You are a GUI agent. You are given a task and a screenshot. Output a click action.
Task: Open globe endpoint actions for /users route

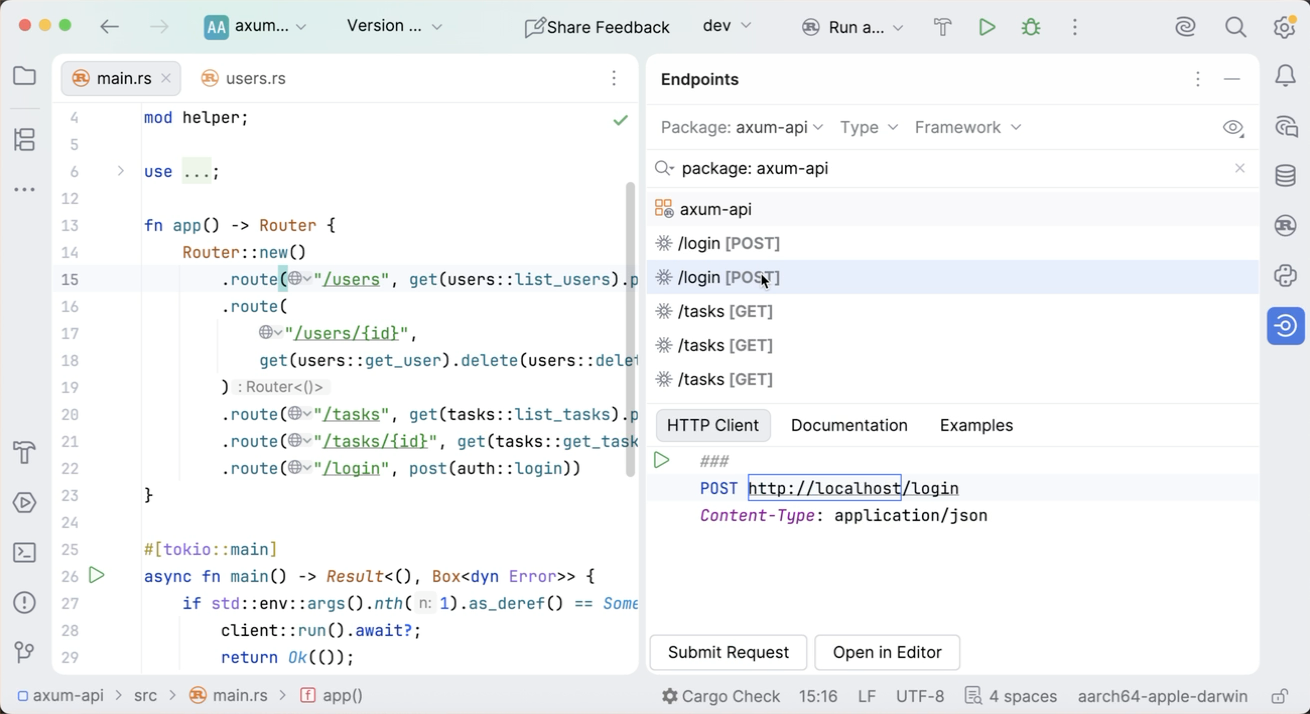(300, 279)
